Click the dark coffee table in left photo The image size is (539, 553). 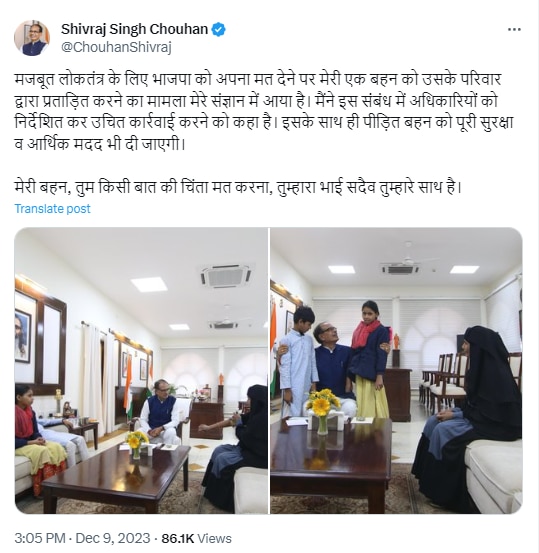(118, 474)
